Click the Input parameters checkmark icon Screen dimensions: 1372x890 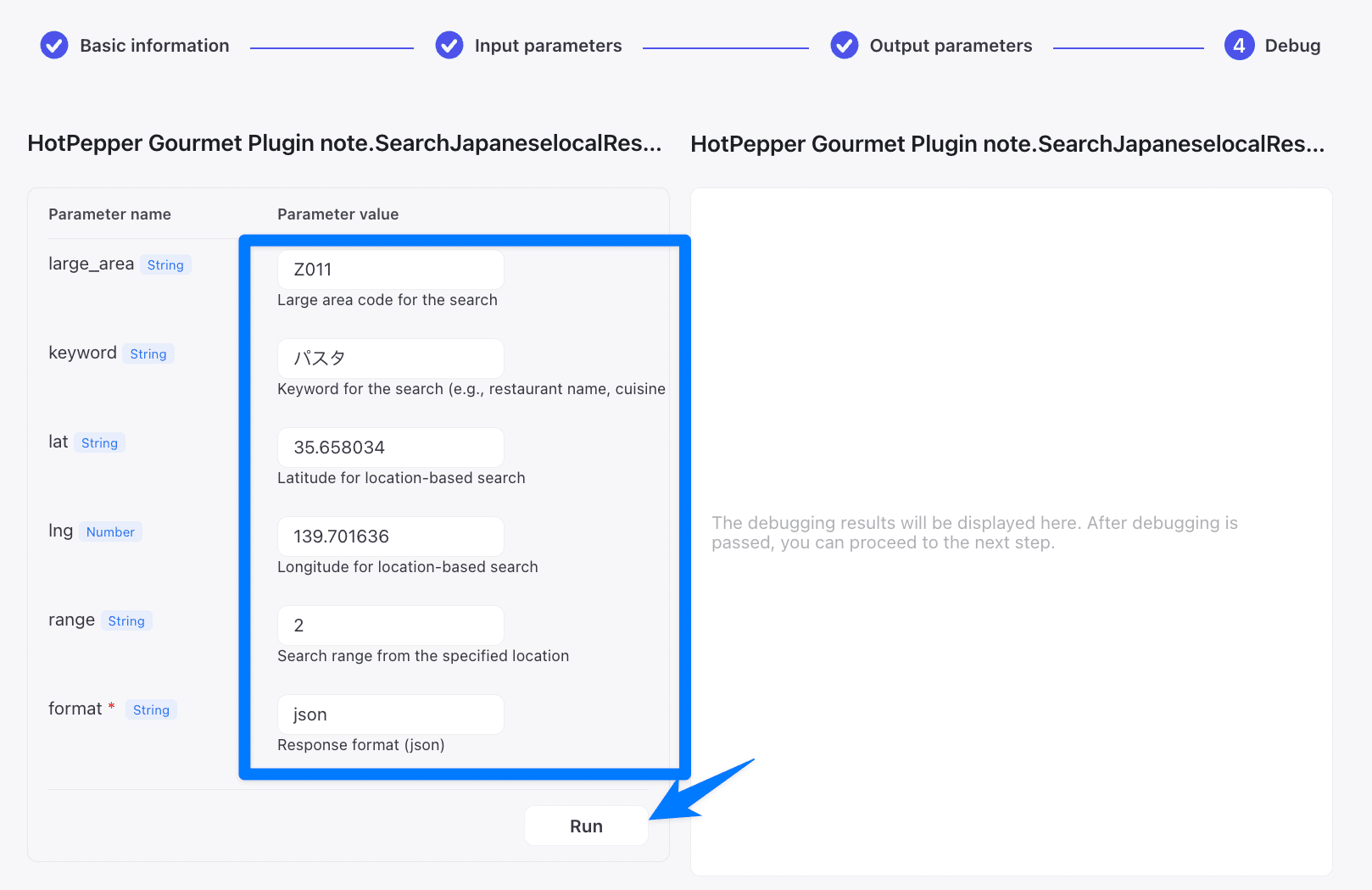point(449,45)
